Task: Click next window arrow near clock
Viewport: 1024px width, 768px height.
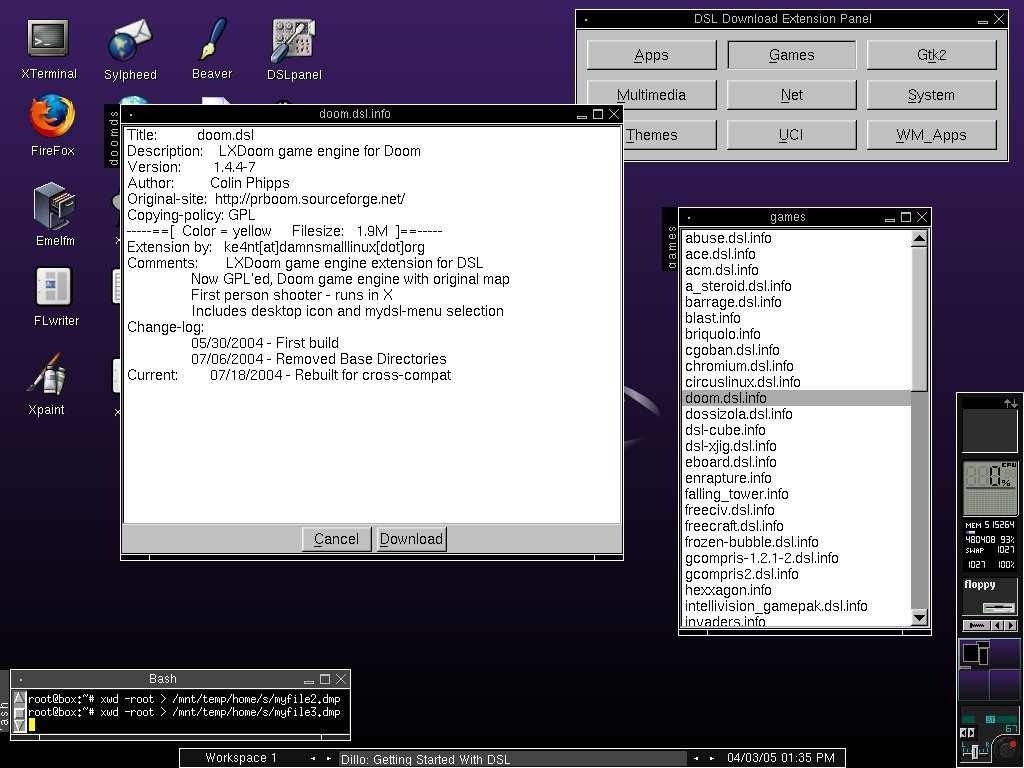Action: (712, 758)
